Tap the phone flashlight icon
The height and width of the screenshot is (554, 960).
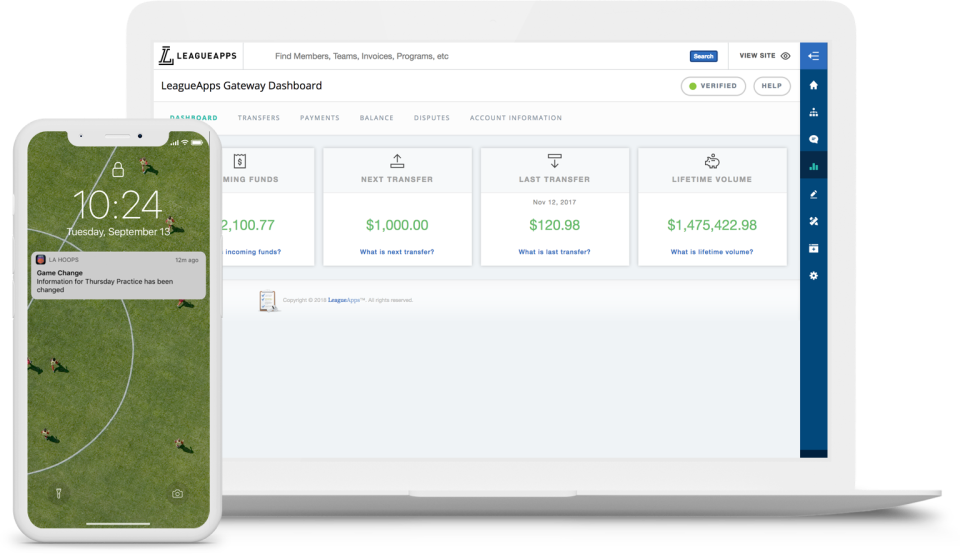pyautogui.click(x=59, y=493)
